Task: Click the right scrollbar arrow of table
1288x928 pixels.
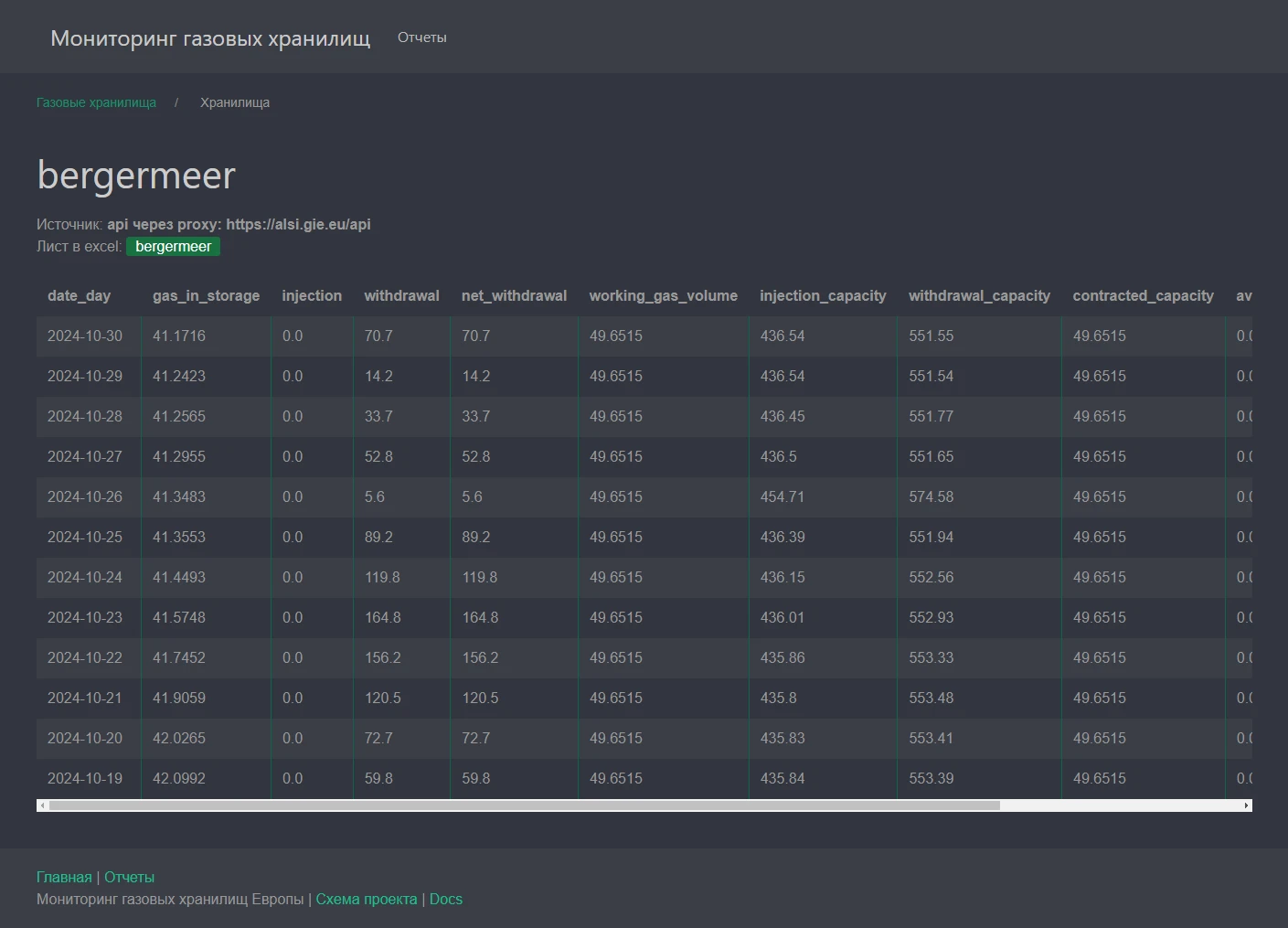Action: pyautogui.click(x=1246, y=805)
